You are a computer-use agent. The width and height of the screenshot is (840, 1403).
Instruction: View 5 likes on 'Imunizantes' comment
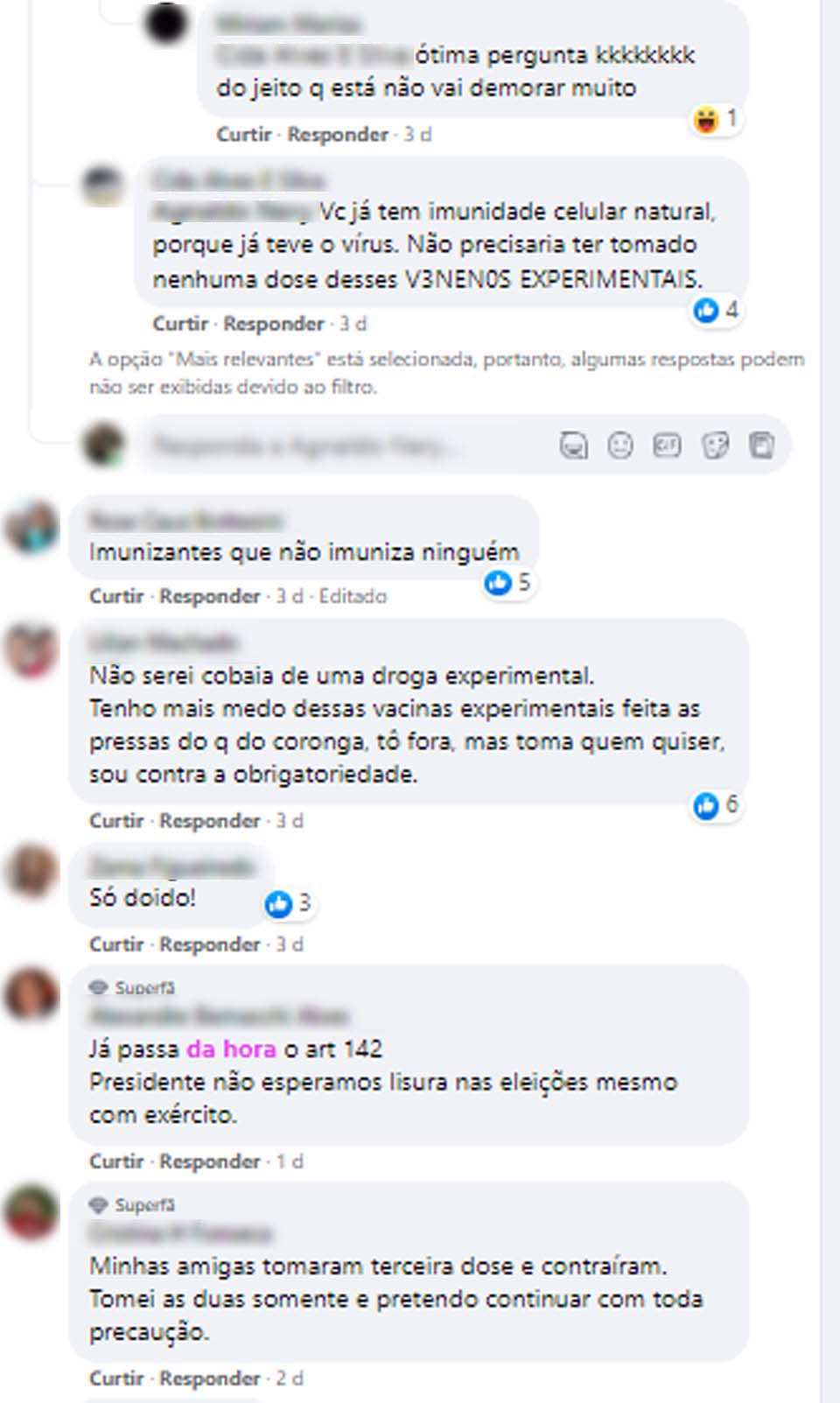pos(508,582)
